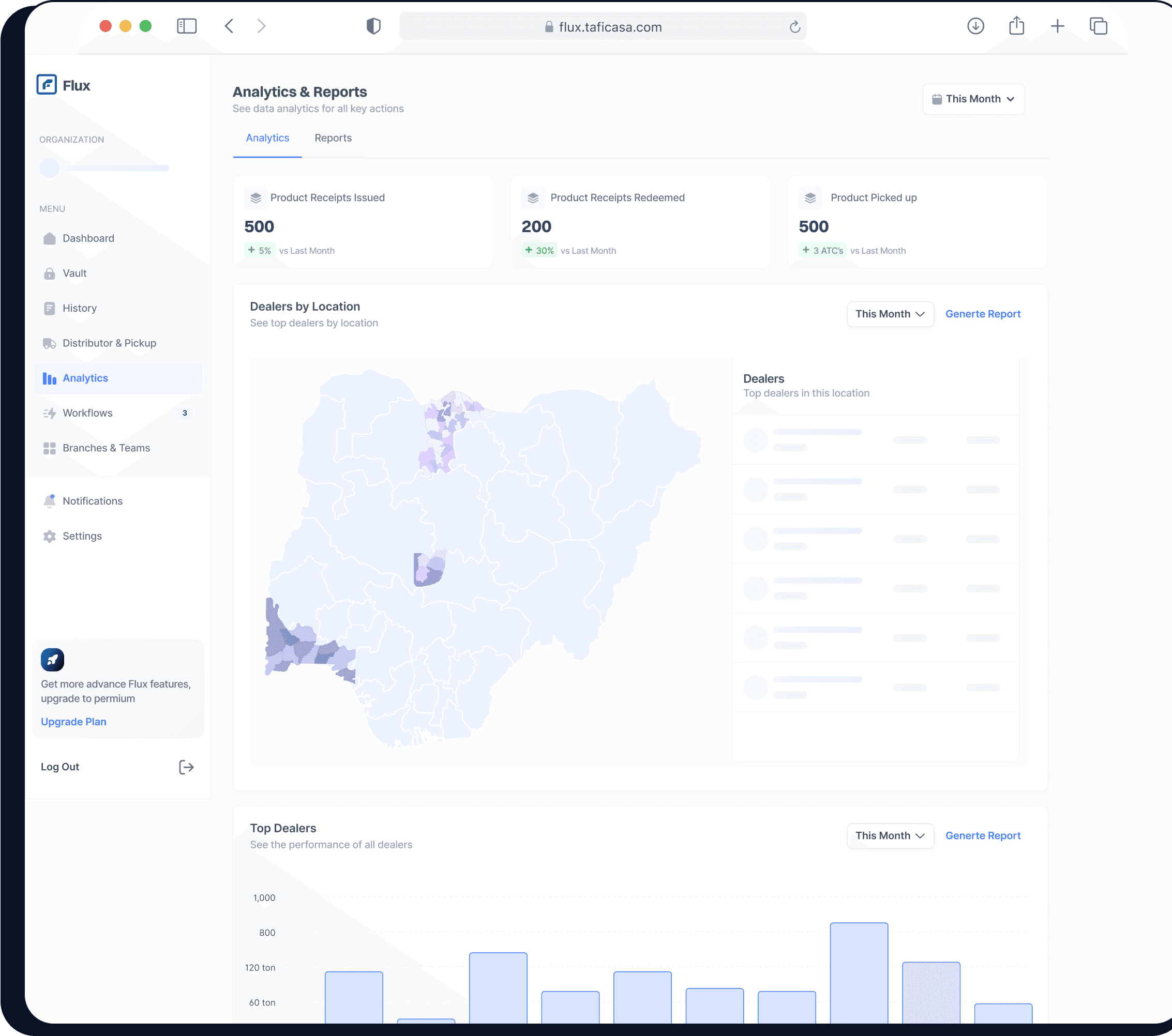
Task: Open History in the sidebar menu
Action: point(118,308)
